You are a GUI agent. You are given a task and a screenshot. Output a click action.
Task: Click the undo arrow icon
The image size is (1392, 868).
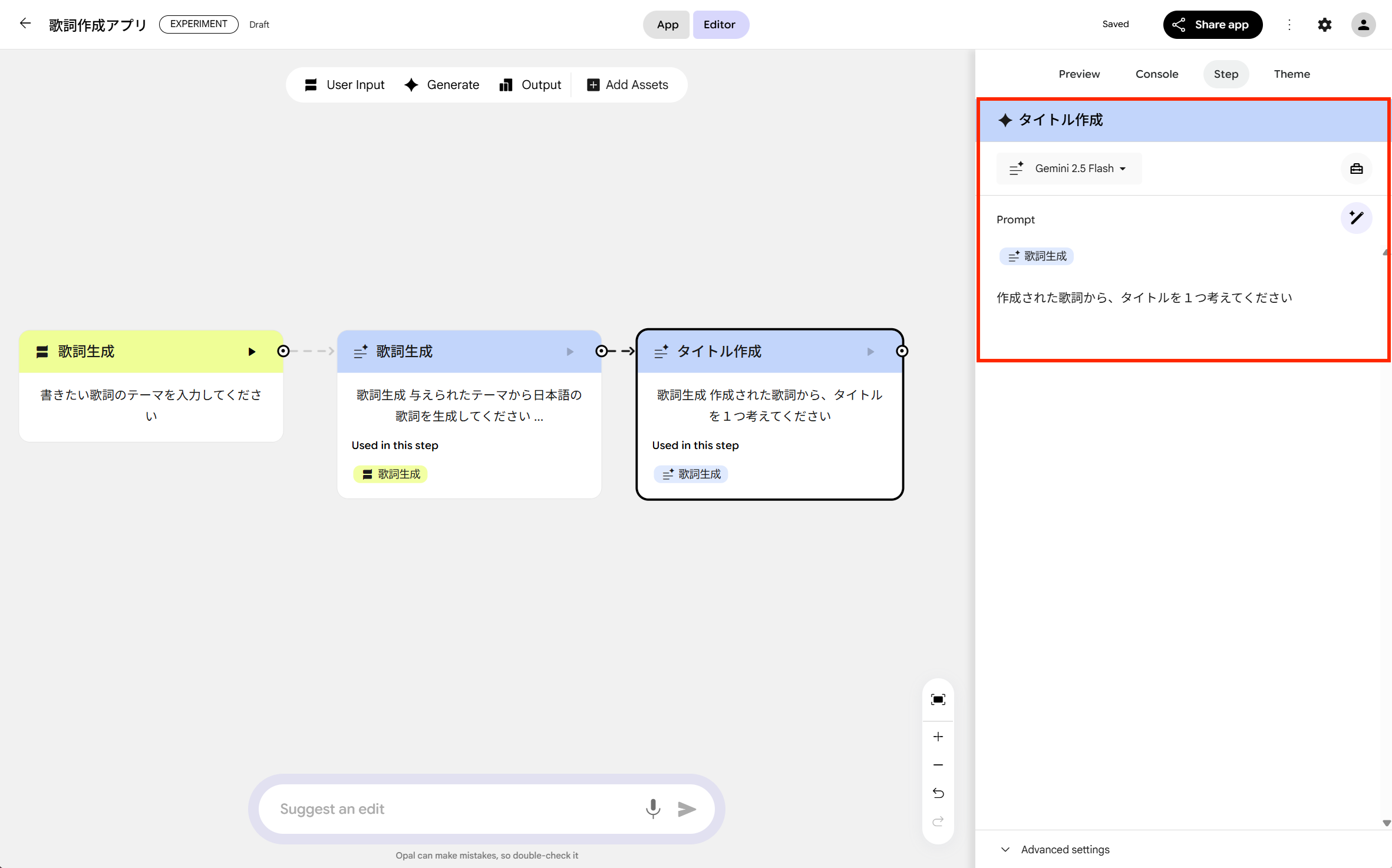coord(938,793)
